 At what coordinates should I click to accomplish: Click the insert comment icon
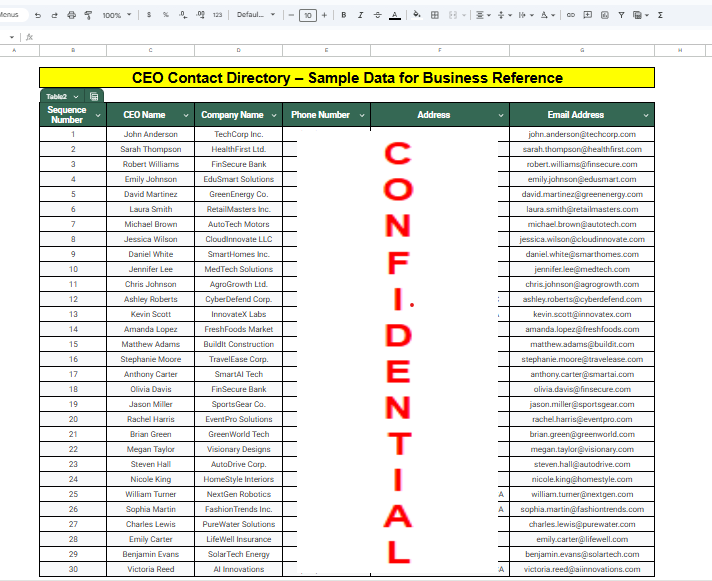588,15
